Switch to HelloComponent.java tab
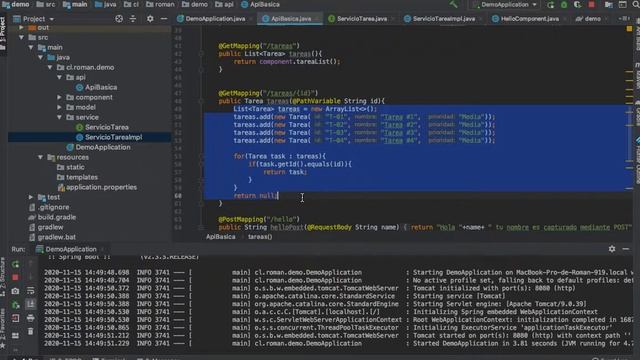640x360 pixels. pos(529,19)
